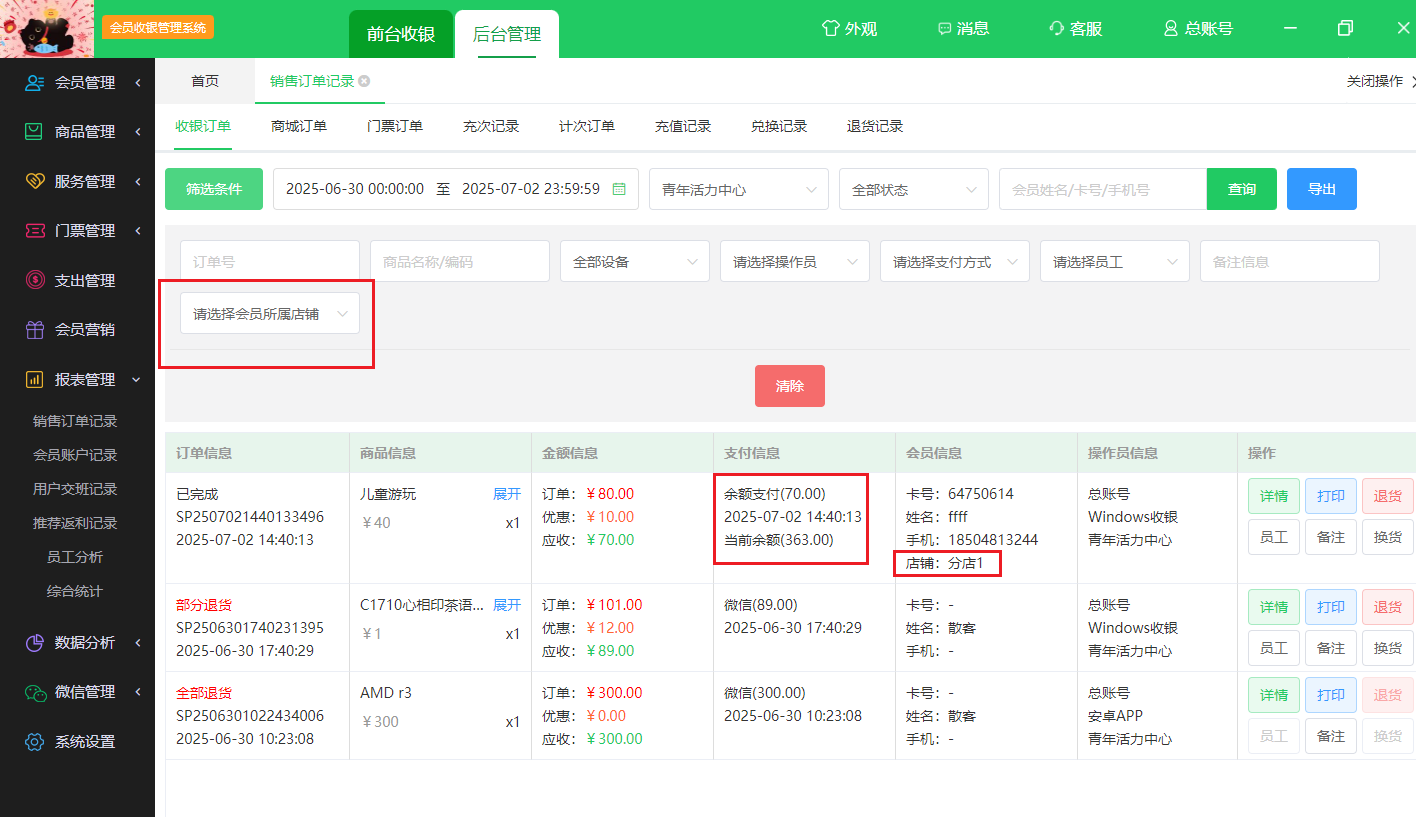This screenshot has height=817, width=1416.
Task: Expand the 全部状态 status dropdown
Action: (x=913, y=189)
